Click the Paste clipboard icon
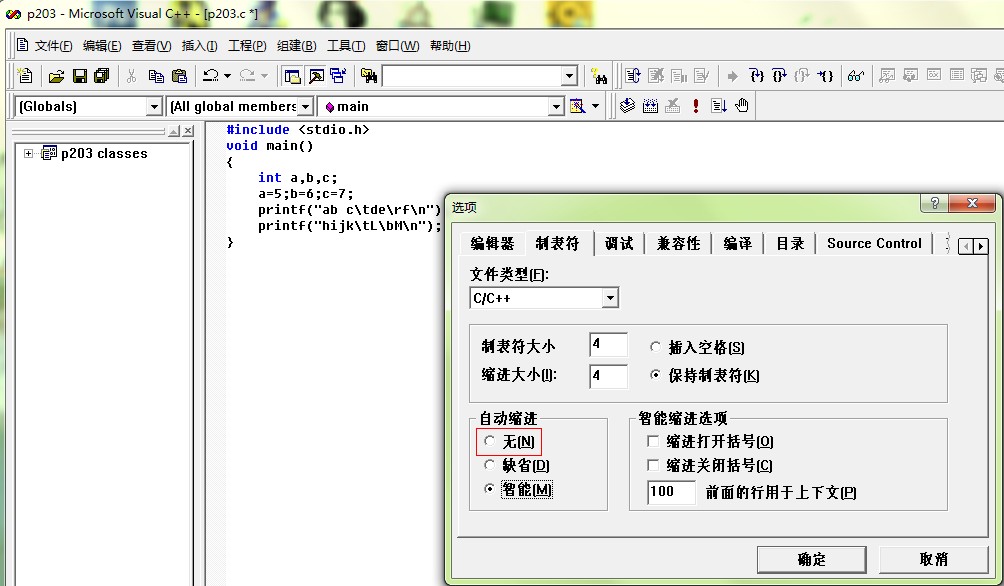Image resolution: width=1004 pixels, height=586 pixels. (180, 76)
